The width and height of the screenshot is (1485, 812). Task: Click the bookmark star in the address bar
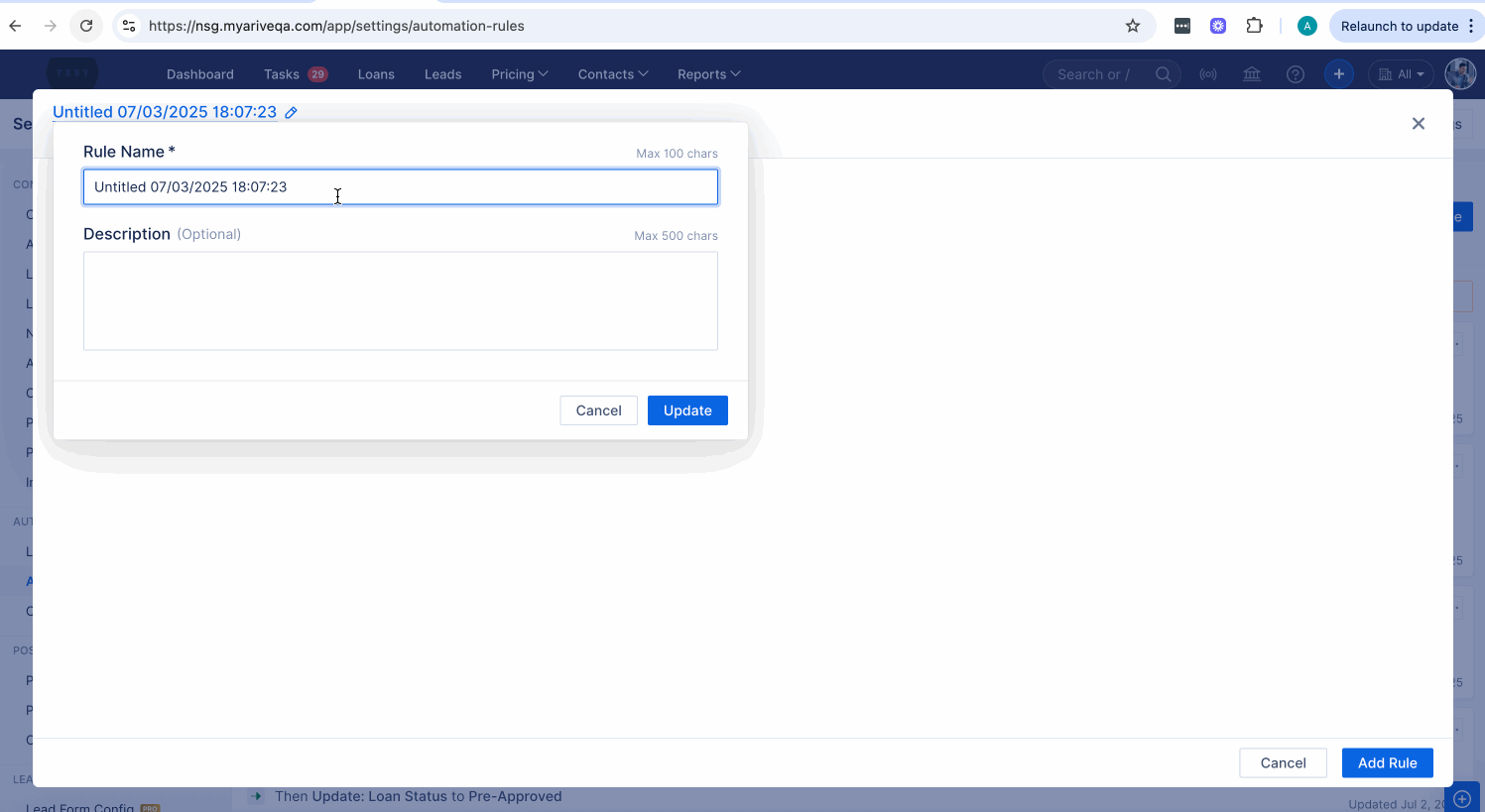(1133, 26)
